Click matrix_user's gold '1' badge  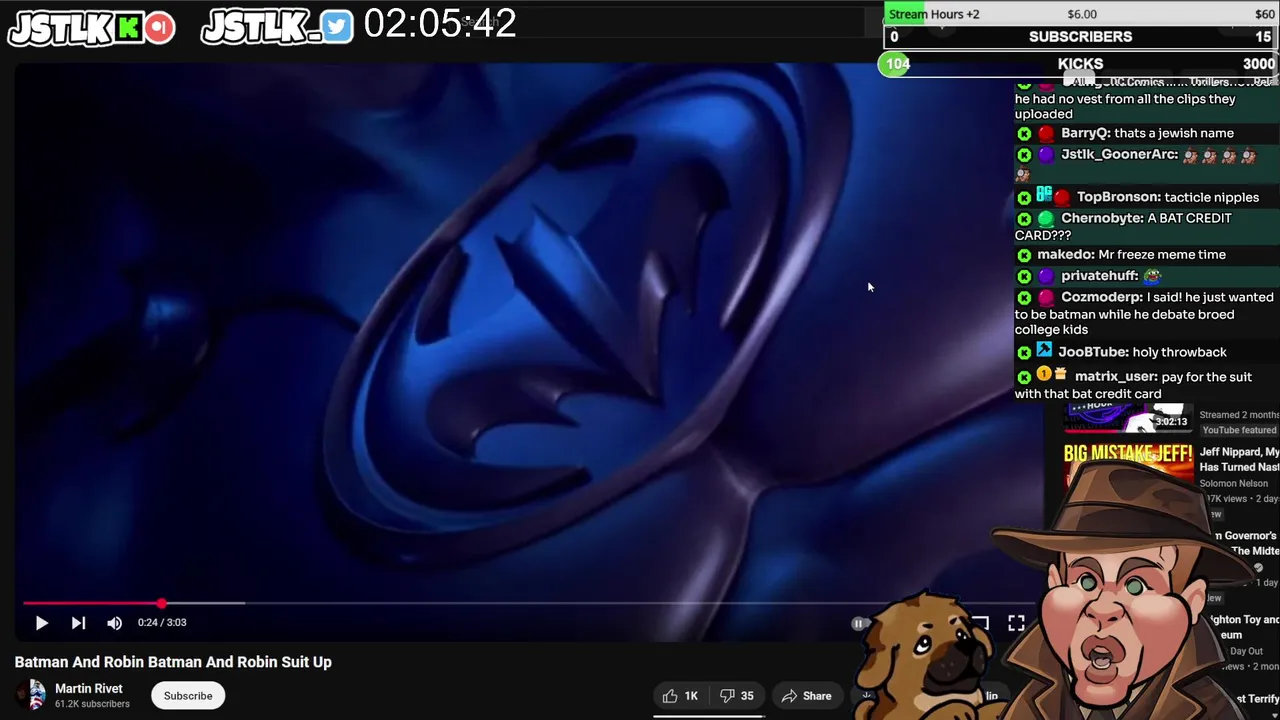(1044, 374)
